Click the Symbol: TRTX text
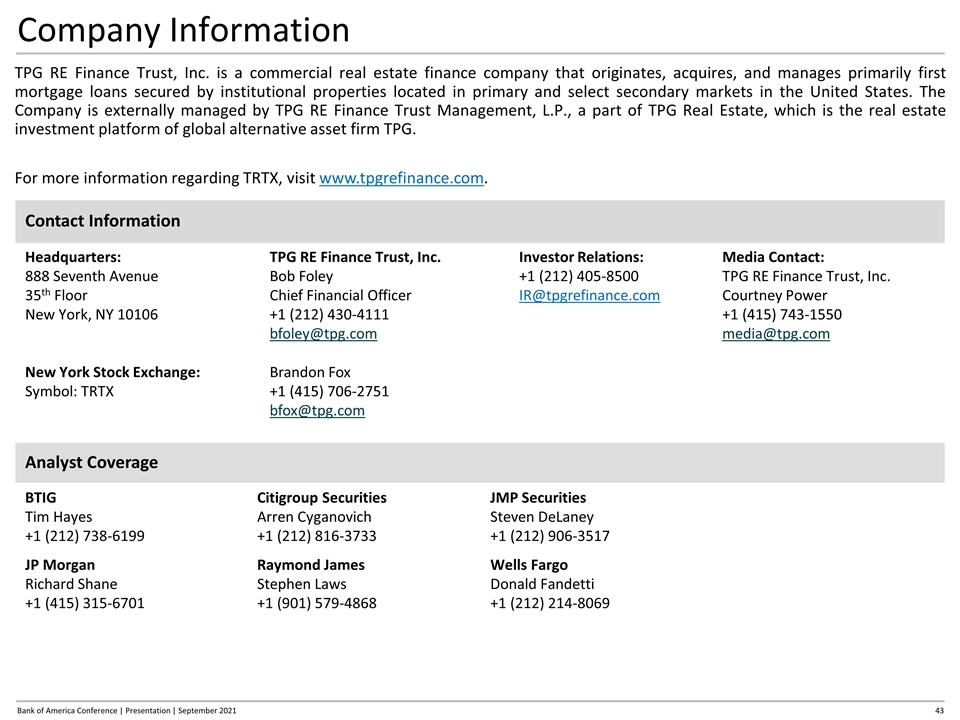The width and height of the screenshot is (960, 720). click(69, 392)
